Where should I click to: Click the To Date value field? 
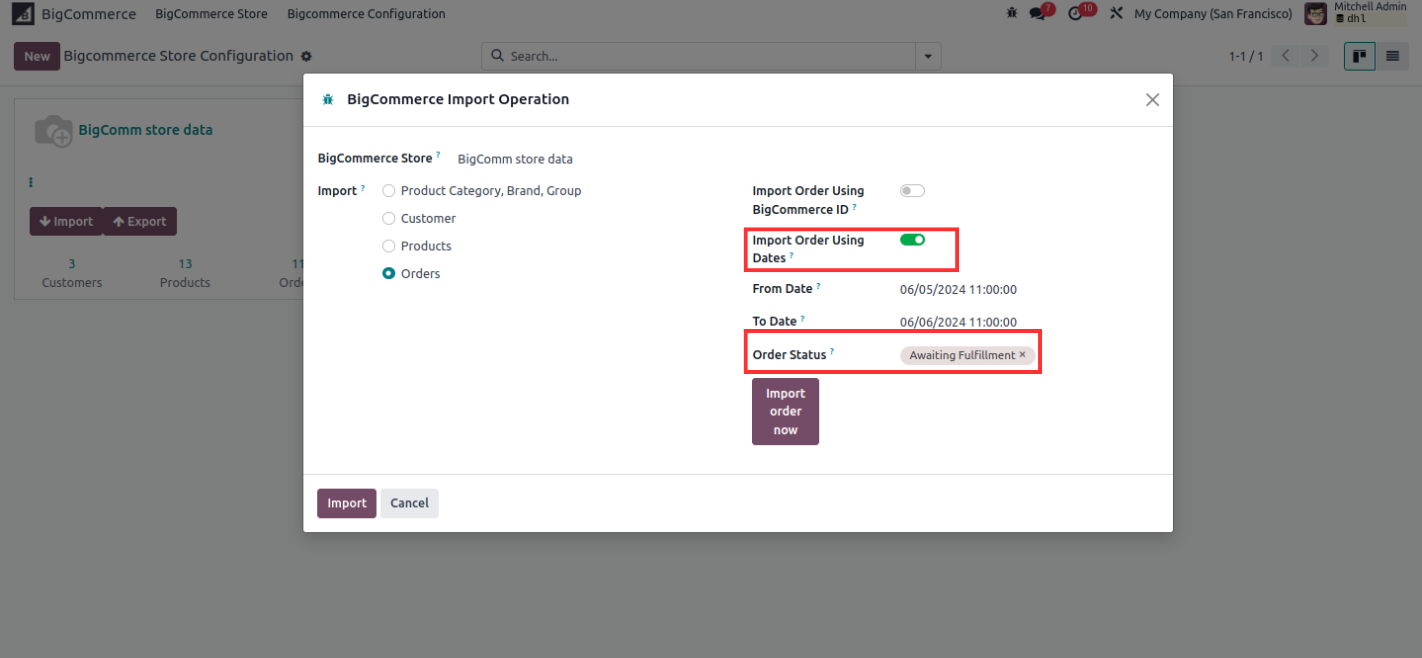958,322
